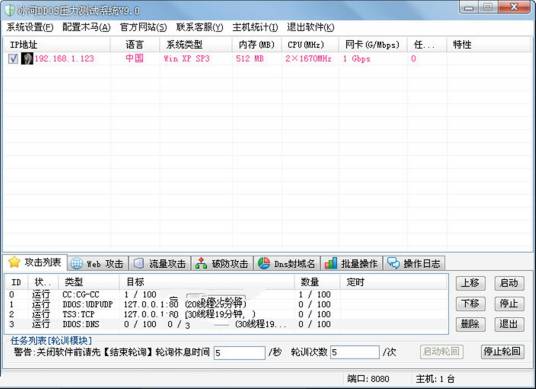
Task: Sort by the 系统类型 column header
Action: 196,44
